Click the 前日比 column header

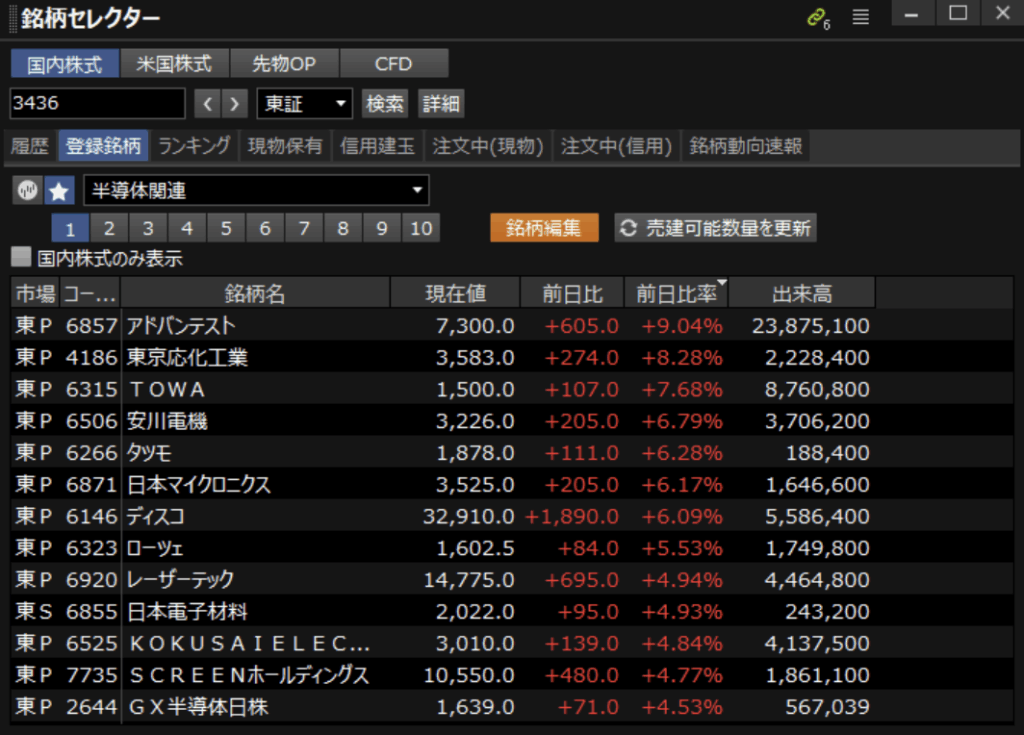coord(572,293)
